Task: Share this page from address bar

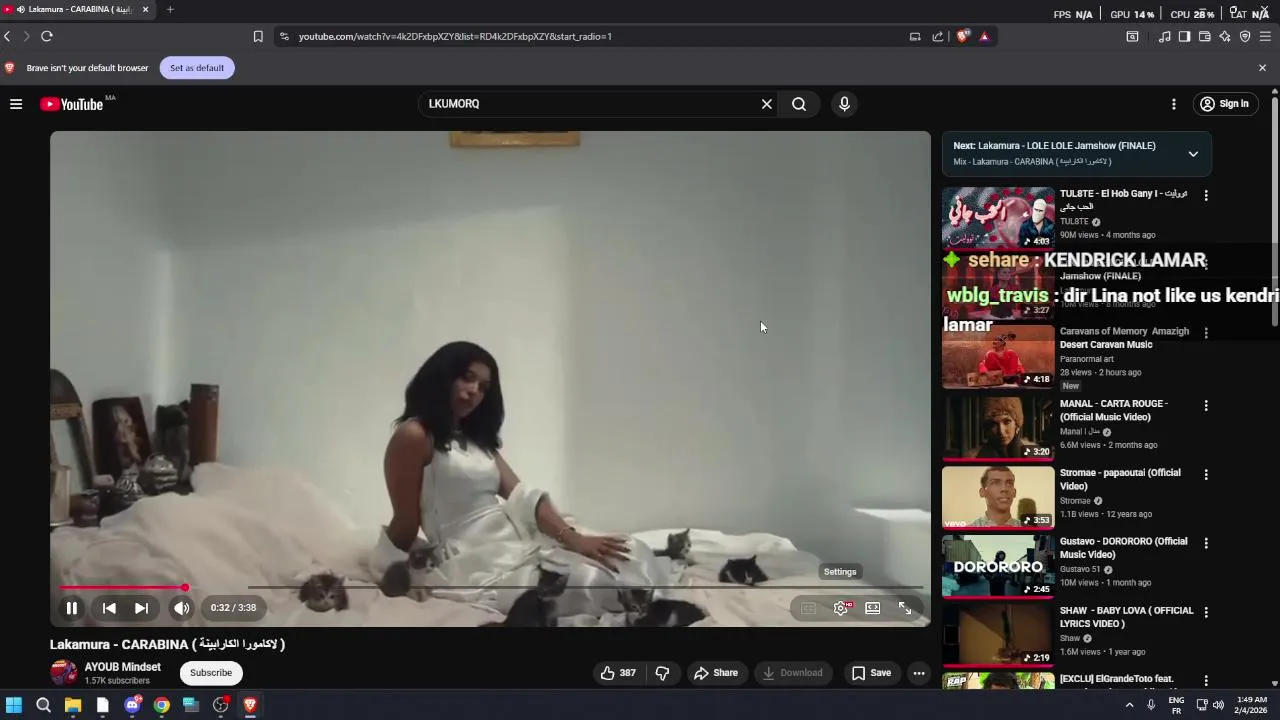Action: (x=938, y=36)
